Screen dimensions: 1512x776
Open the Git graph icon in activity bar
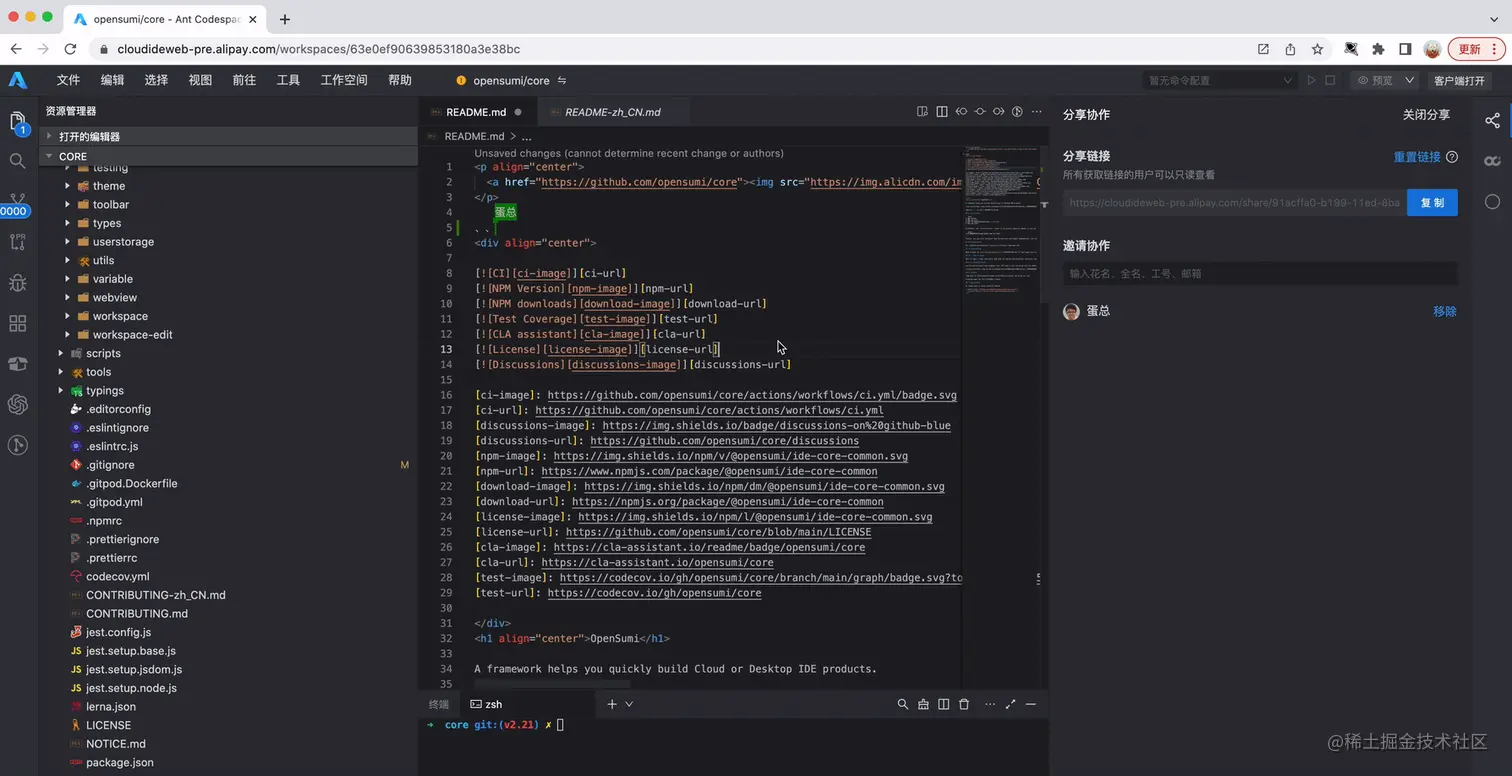(x=18, y=445)
